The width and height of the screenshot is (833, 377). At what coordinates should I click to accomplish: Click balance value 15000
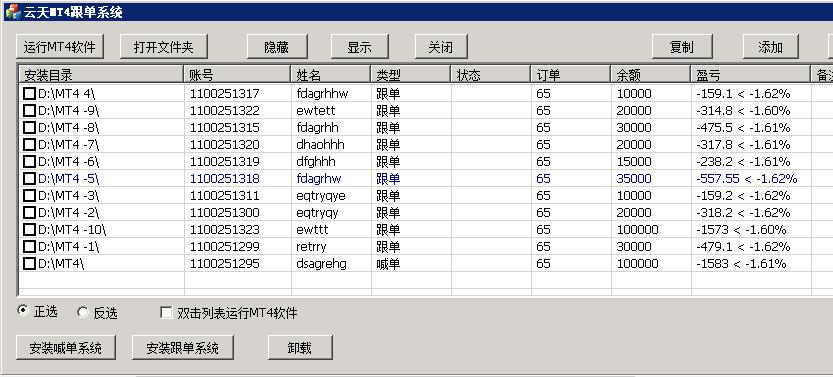tap(634, 162)
